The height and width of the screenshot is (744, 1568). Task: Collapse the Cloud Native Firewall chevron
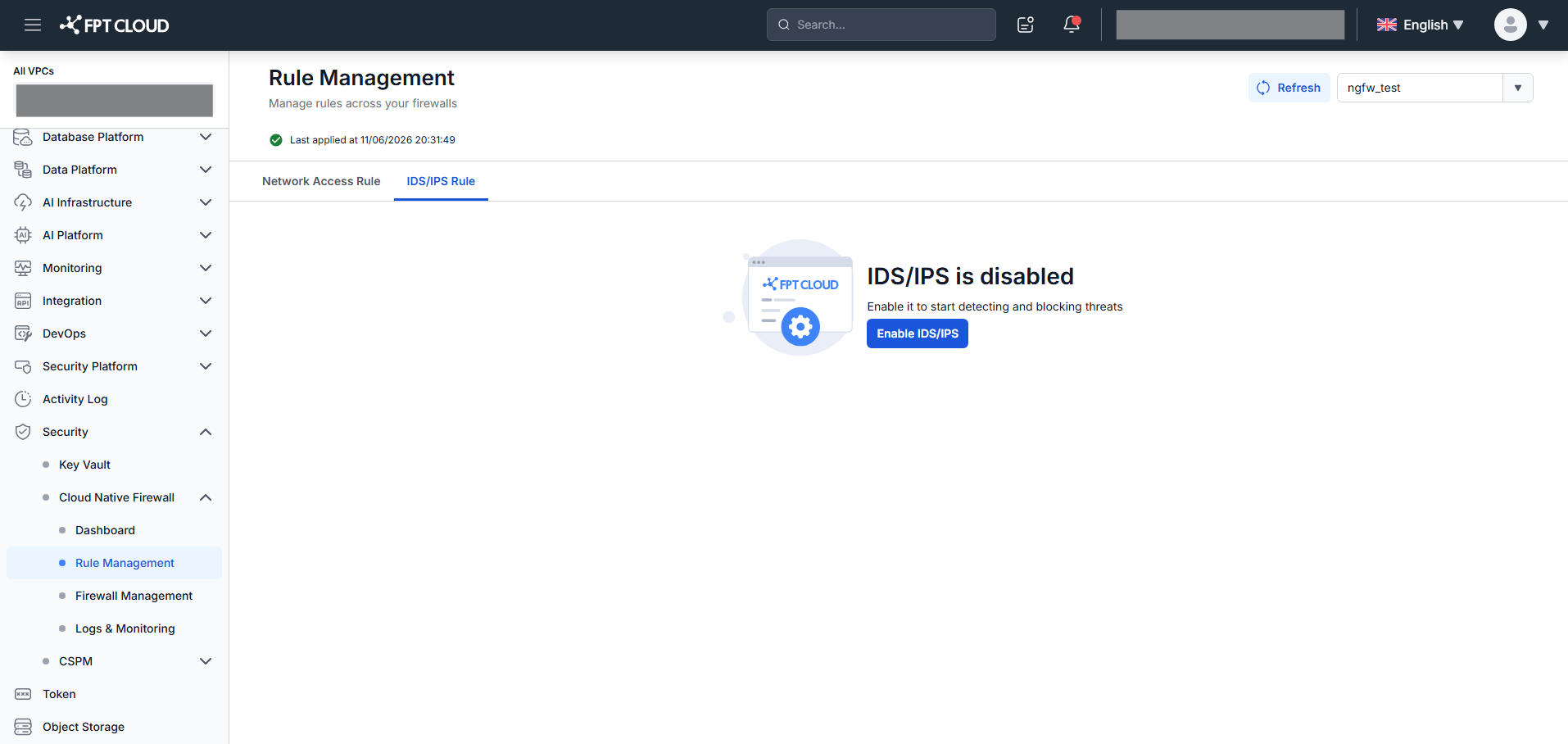point(206,497)
